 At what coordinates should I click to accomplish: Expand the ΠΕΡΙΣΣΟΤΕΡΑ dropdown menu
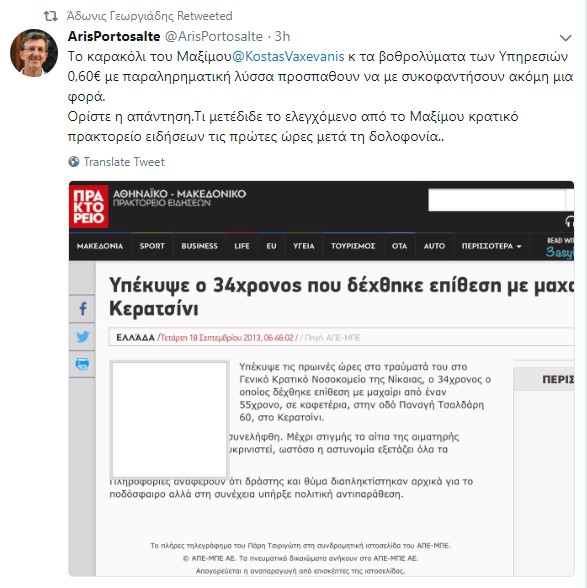click(x=491, y=246)
